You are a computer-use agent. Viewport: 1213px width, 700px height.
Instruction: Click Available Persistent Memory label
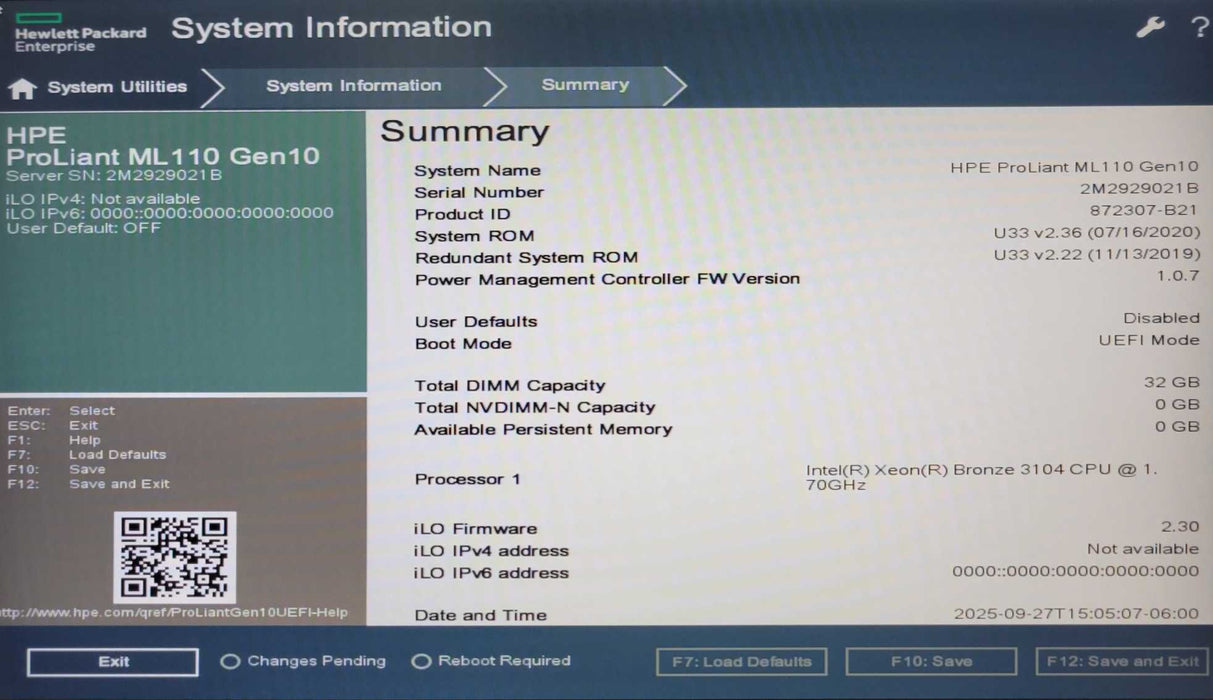click(x=543, y=430)
